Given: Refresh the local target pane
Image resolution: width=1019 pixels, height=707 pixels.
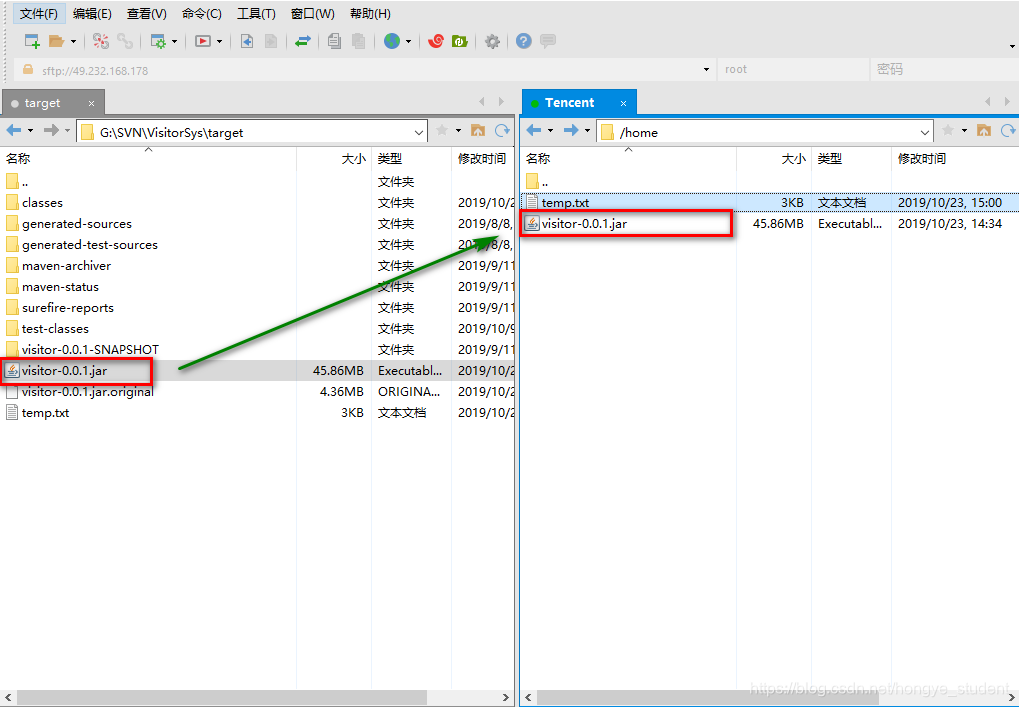Looking at the screenshot, I should click(502, 131).
